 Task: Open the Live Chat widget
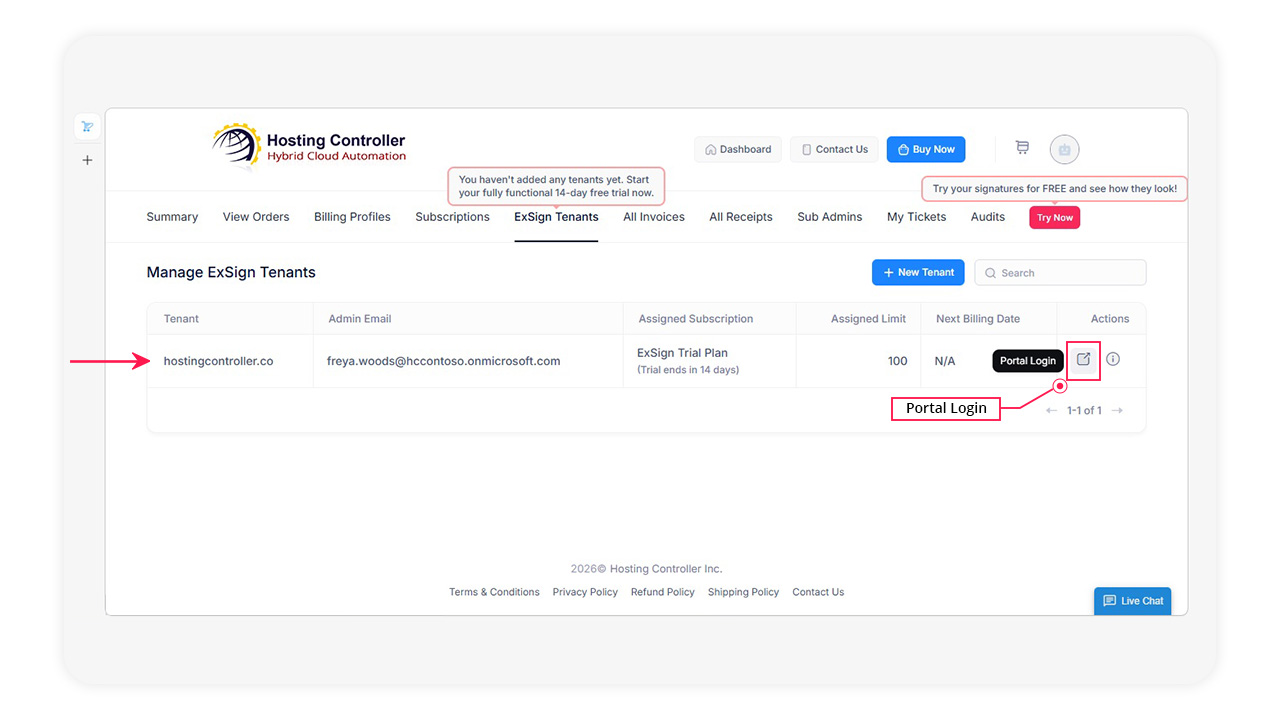(1132, 601)
